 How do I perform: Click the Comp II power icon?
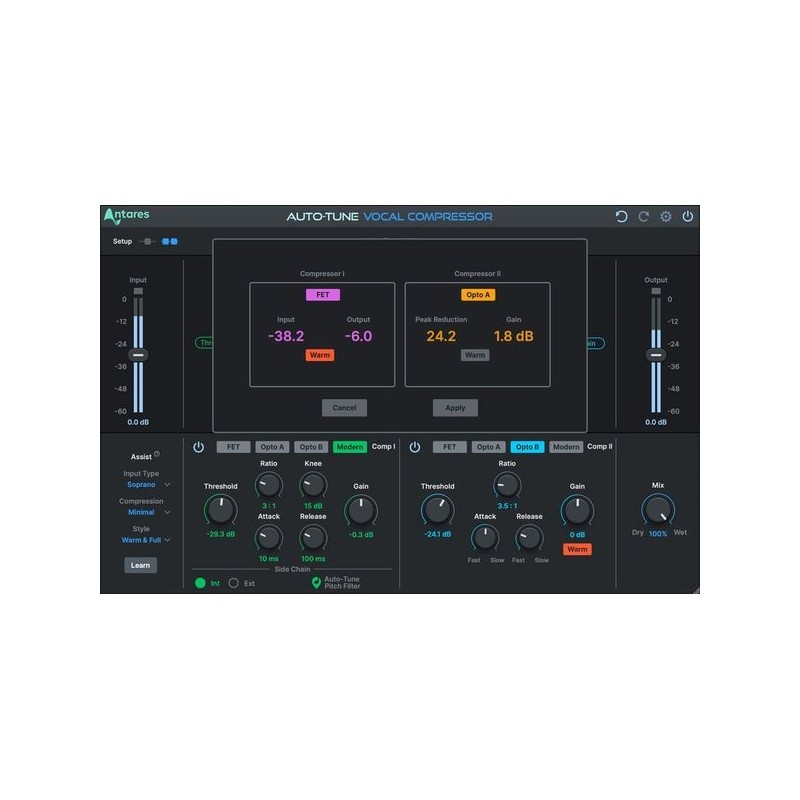[x=417, y=445]
